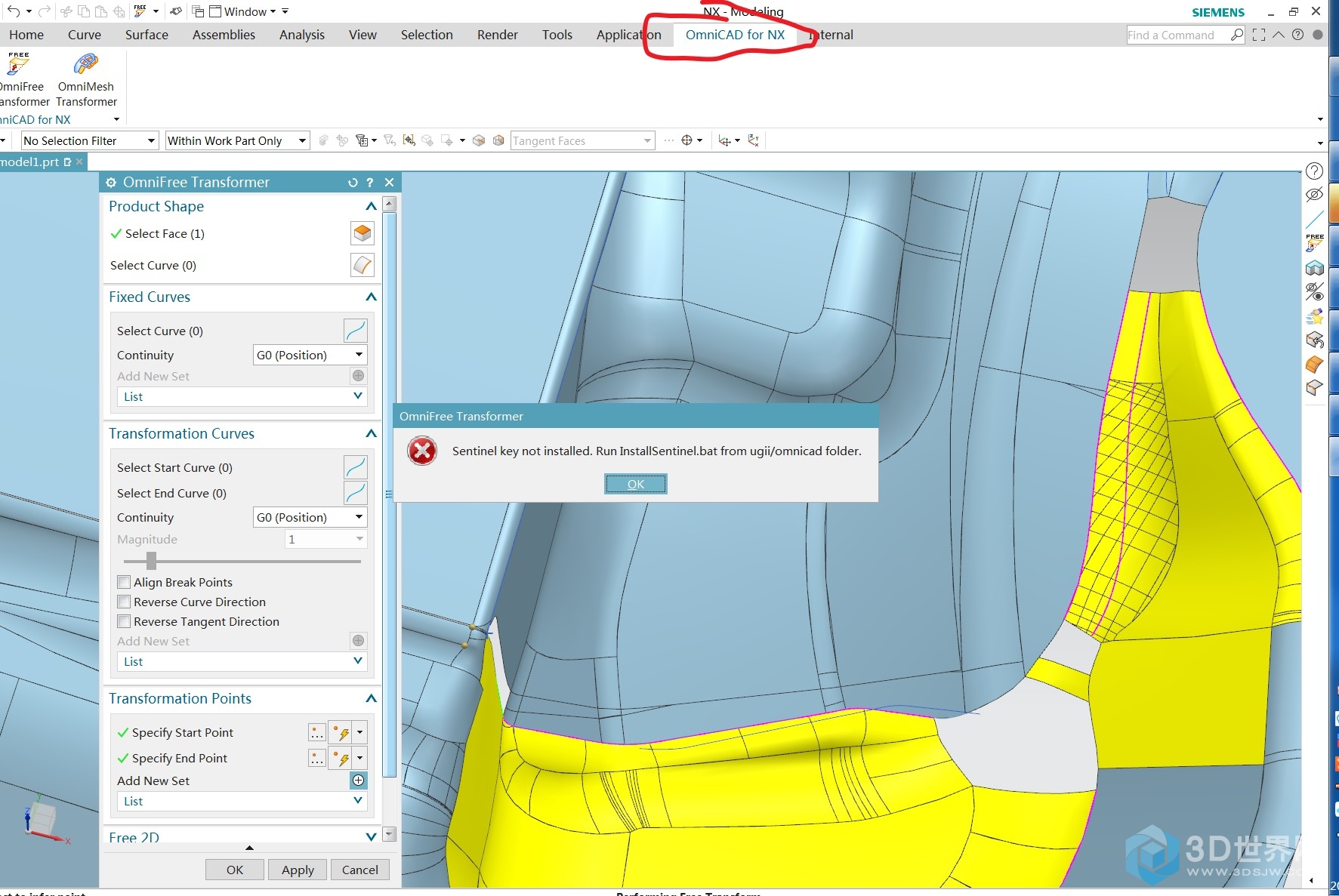This screenshot has width=1339, height=896.
Task: Click inferred point icon for Specify Start Point
Action: coord(341,732)
